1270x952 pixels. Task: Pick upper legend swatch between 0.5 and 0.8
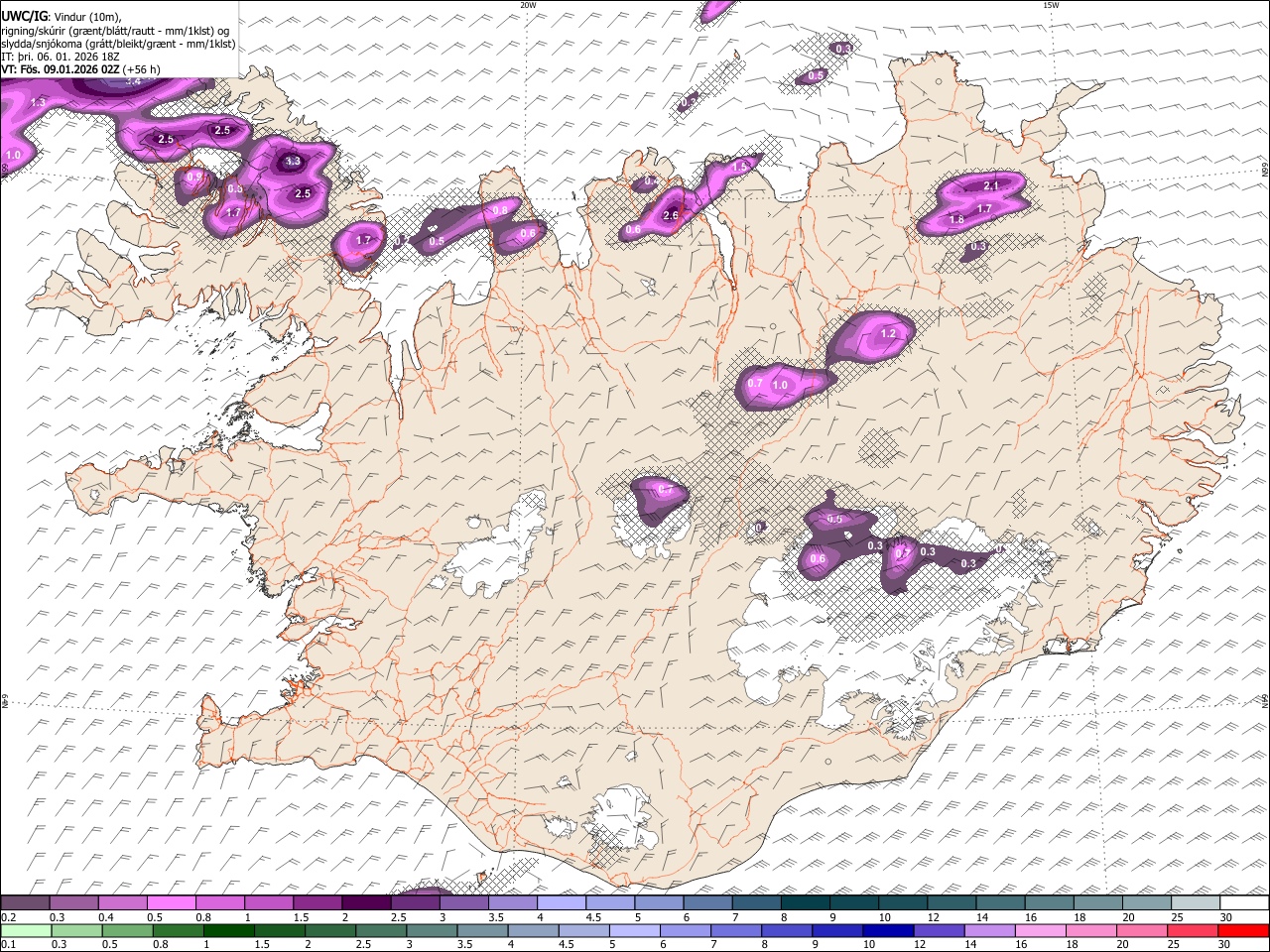pyautogui.click(x=171, y=903)
